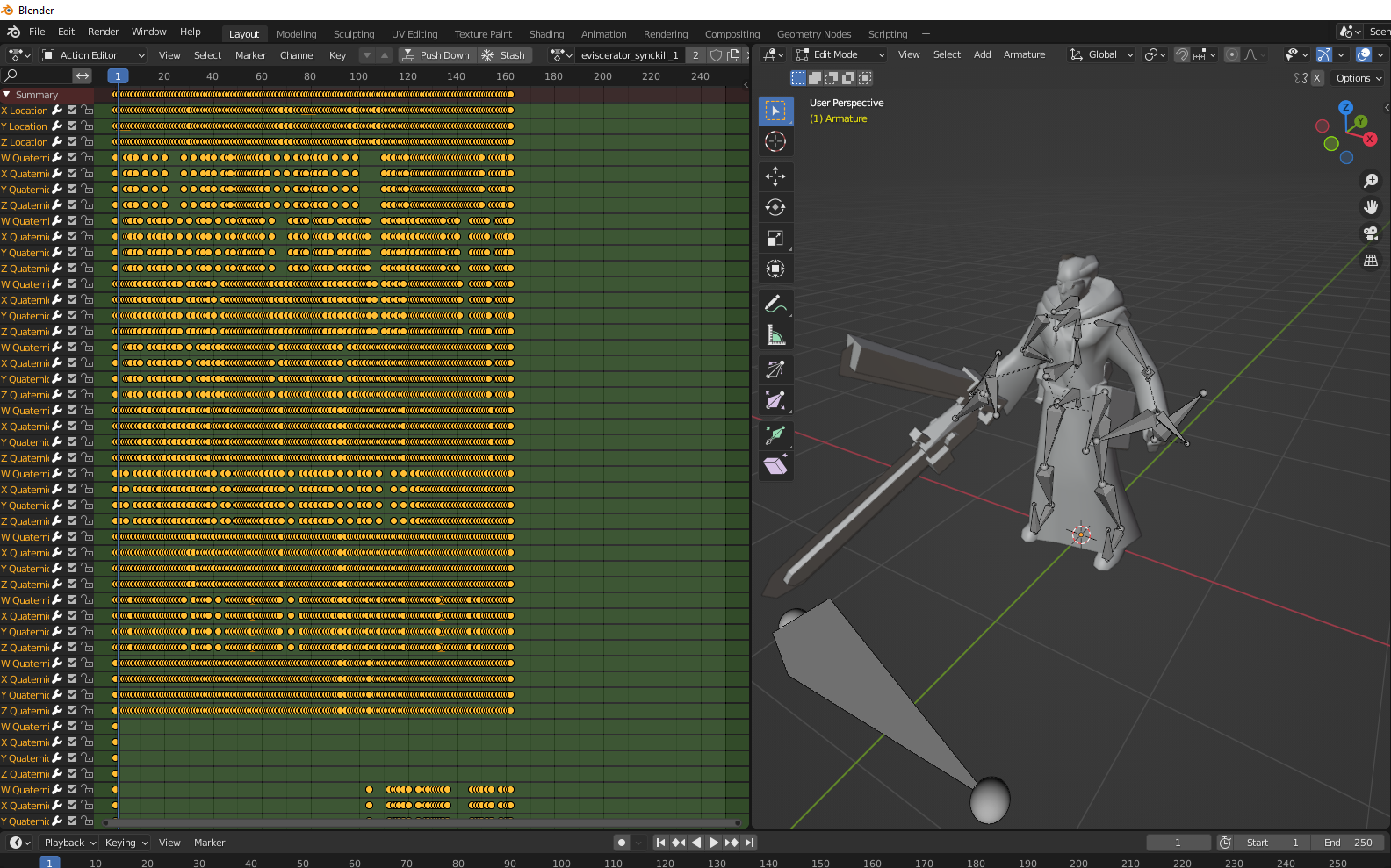This screenshot has height=868, width=1391.
Task: Toggle auto keying record button
Action: pyautogui.click(x=622, y=843)
